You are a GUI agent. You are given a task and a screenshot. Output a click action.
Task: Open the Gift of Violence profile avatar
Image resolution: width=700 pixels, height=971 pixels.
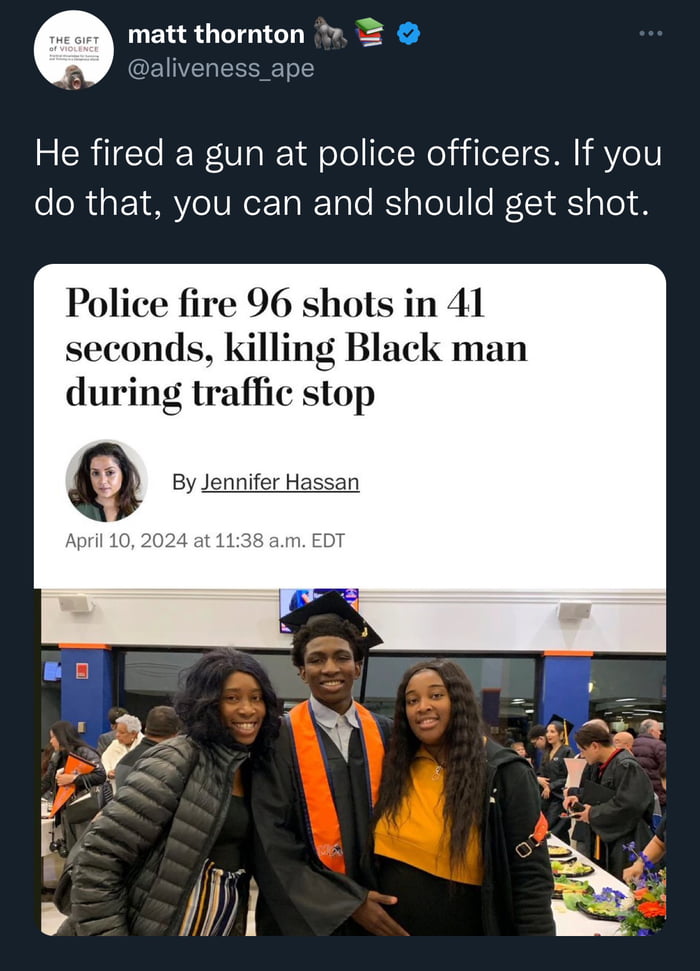click(x=74, y=50)
